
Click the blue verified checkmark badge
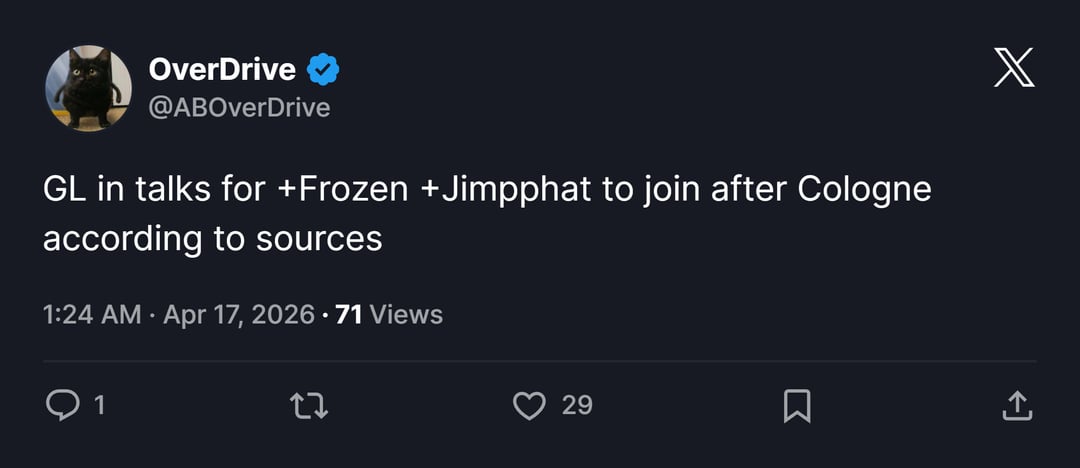pos(323,70)
